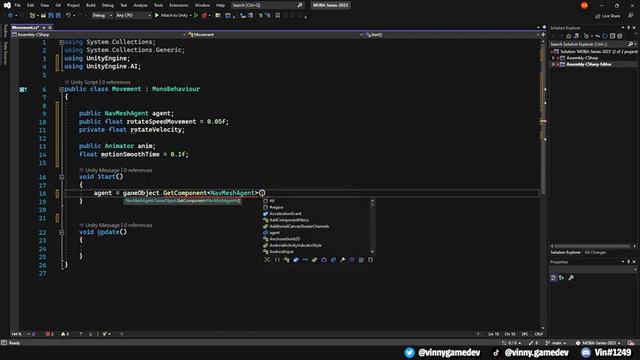The height and width of the screenshot is (360, 640).
Task: Open the Extensions menu
Action: click(179, 5)
